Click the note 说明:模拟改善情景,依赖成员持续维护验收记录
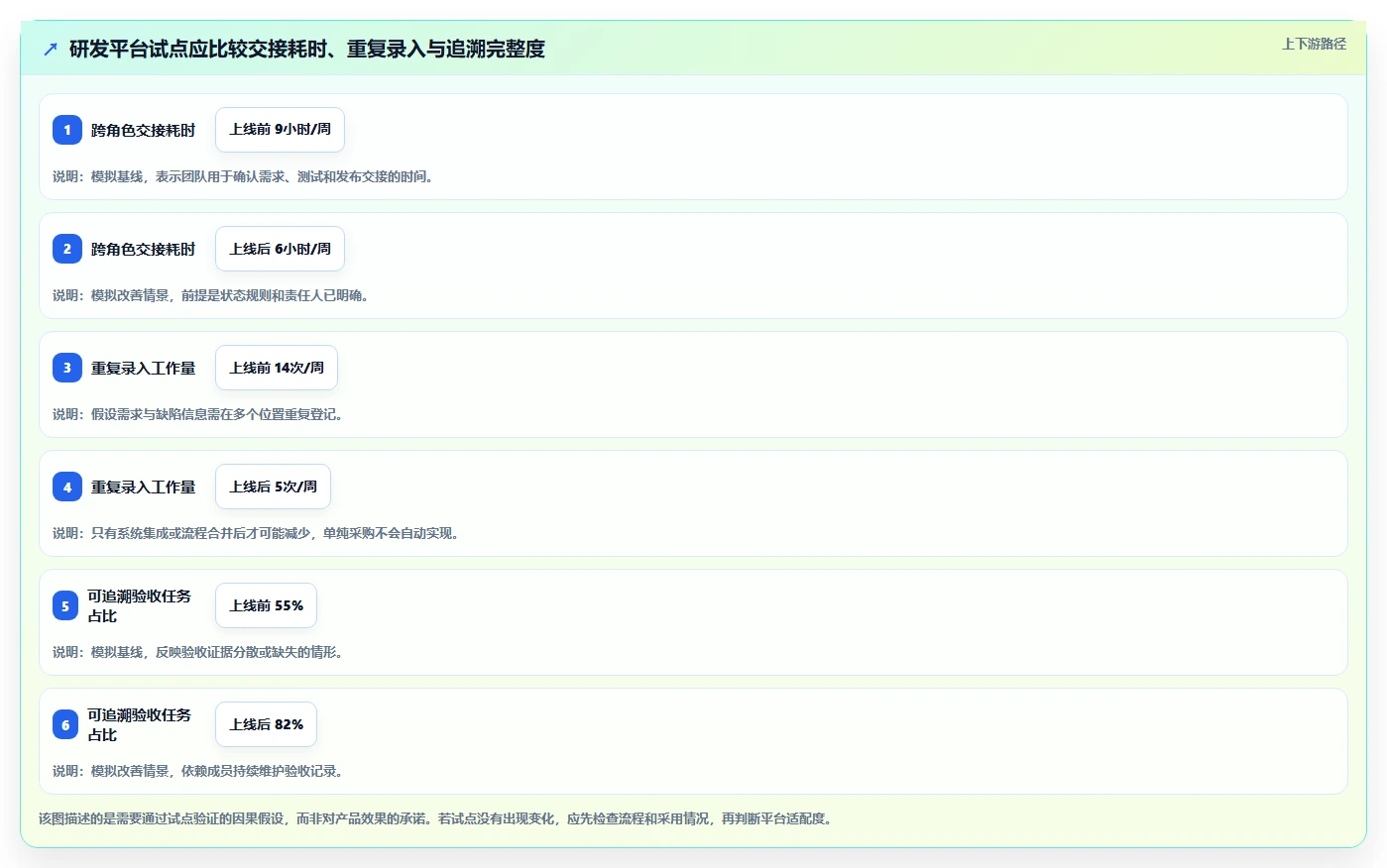This screenshot has width=1387, height=868. click(x=200, y=771)
